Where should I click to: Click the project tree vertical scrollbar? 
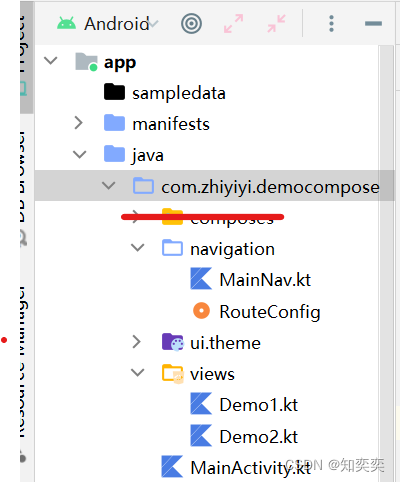[386, 263]
